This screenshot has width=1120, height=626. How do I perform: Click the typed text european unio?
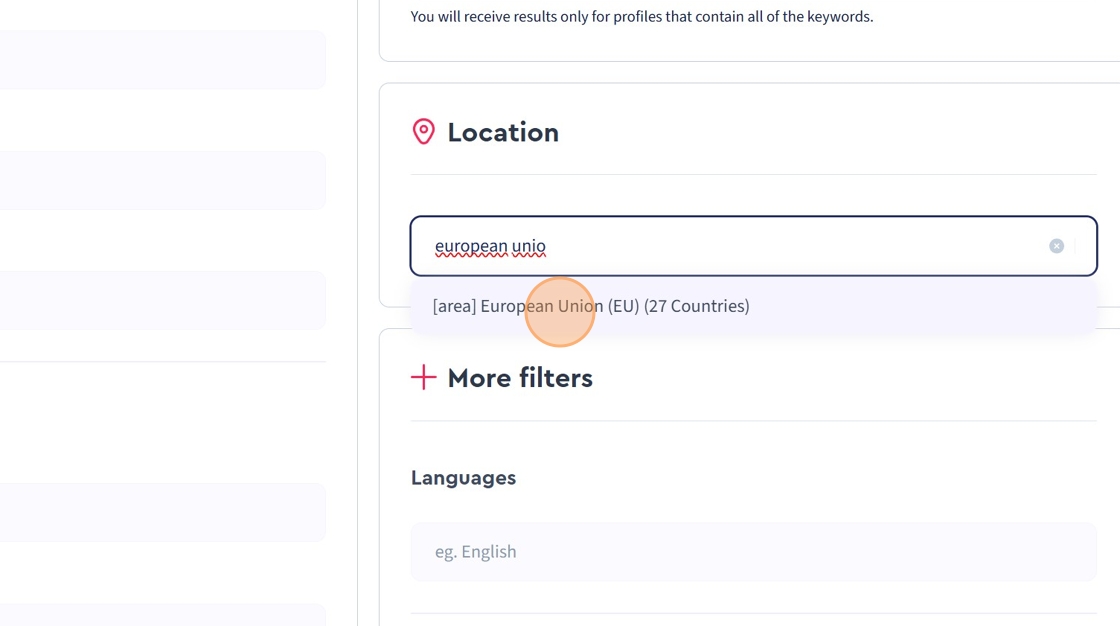490,246
